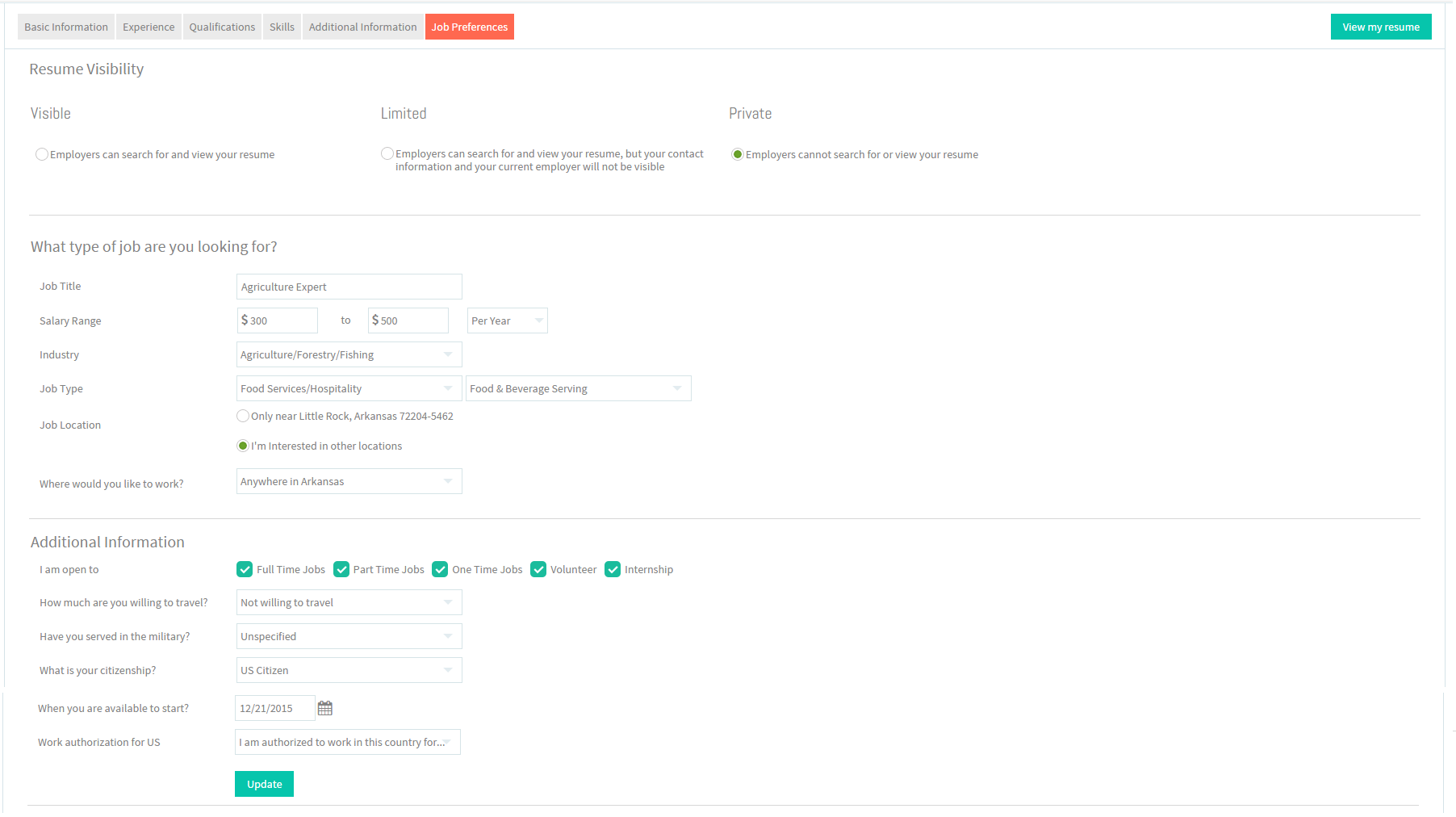This screenshot has height=817, width=1456.
Task: Click into the Job Title input field
Action: [x=349, y=287]
